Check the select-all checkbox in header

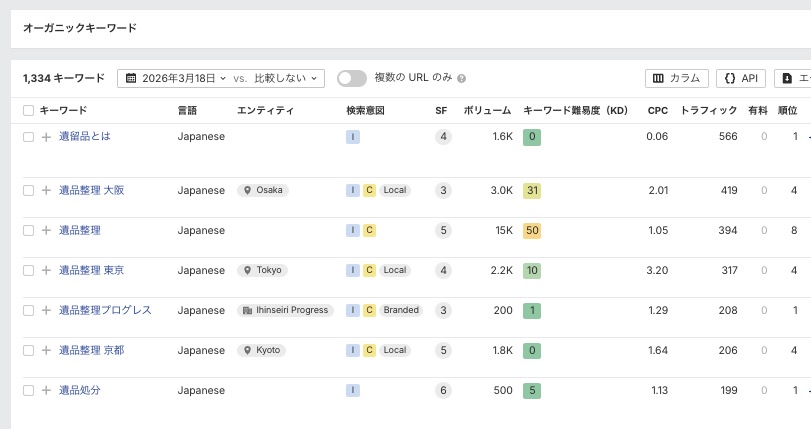point(28,110)
